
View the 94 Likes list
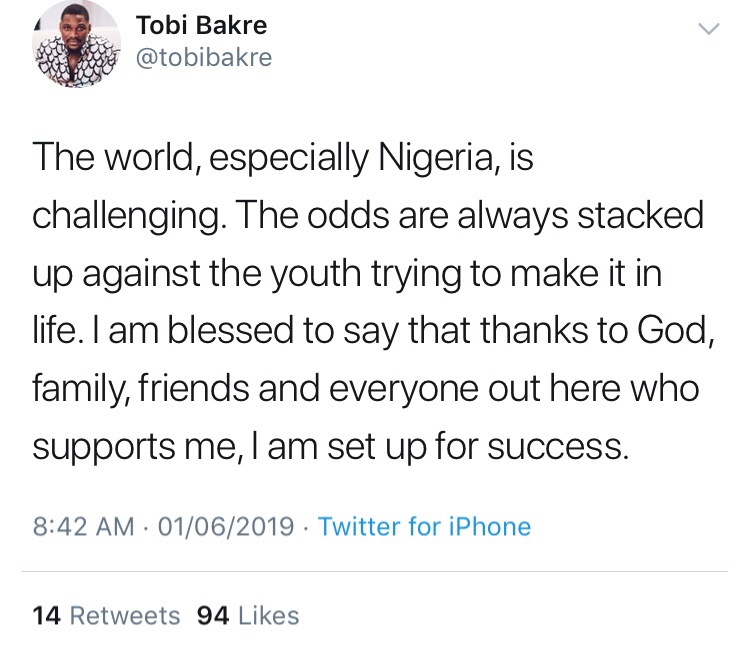coord(248,615)
